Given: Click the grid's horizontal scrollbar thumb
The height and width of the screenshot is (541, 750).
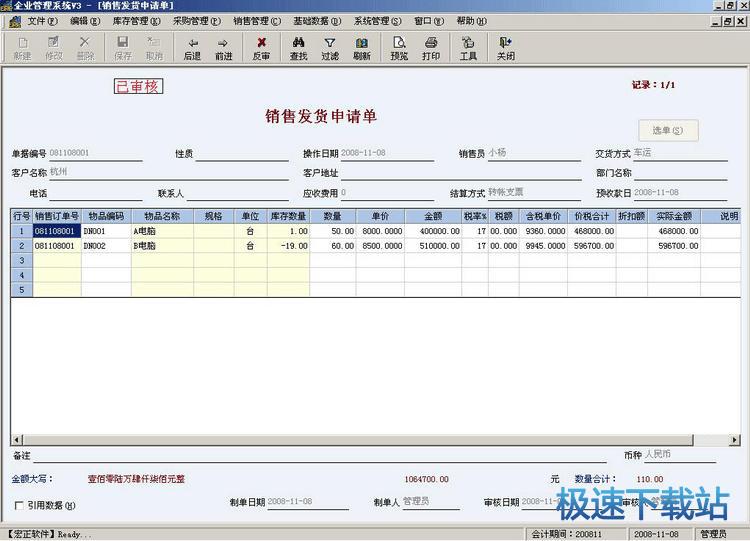Looking at the screenshot, I should coord(358,440).
